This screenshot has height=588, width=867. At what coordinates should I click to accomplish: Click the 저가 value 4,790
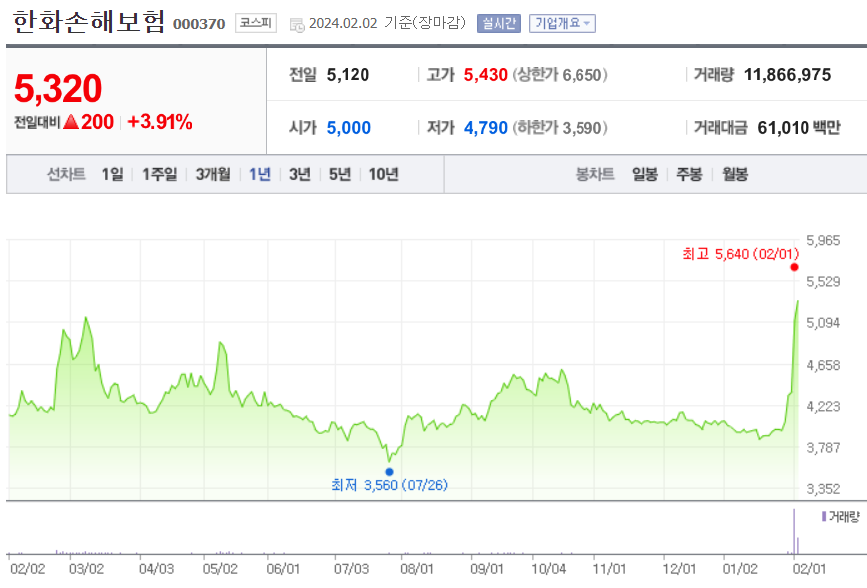(x=485, y=128)
